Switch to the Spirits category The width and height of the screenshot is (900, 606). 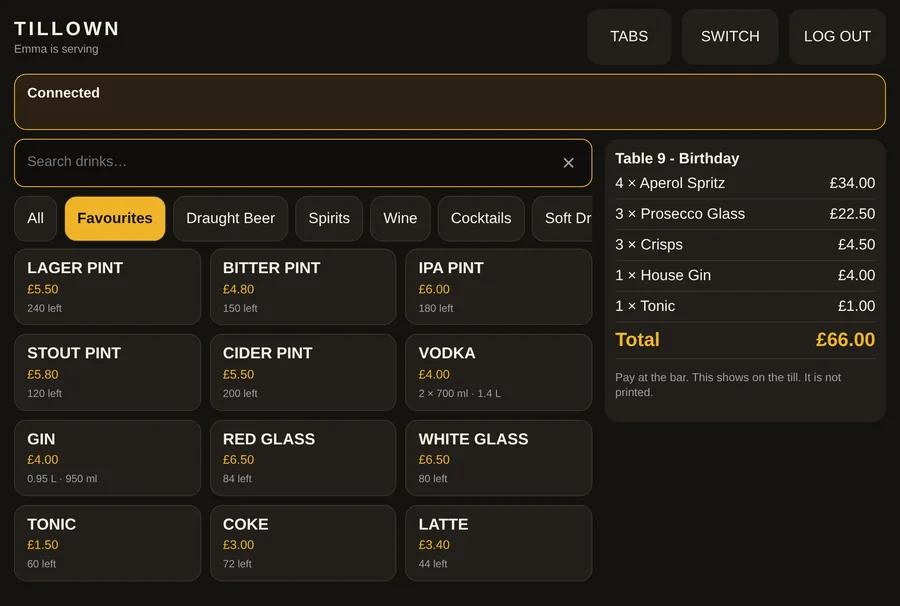(329, 219)
